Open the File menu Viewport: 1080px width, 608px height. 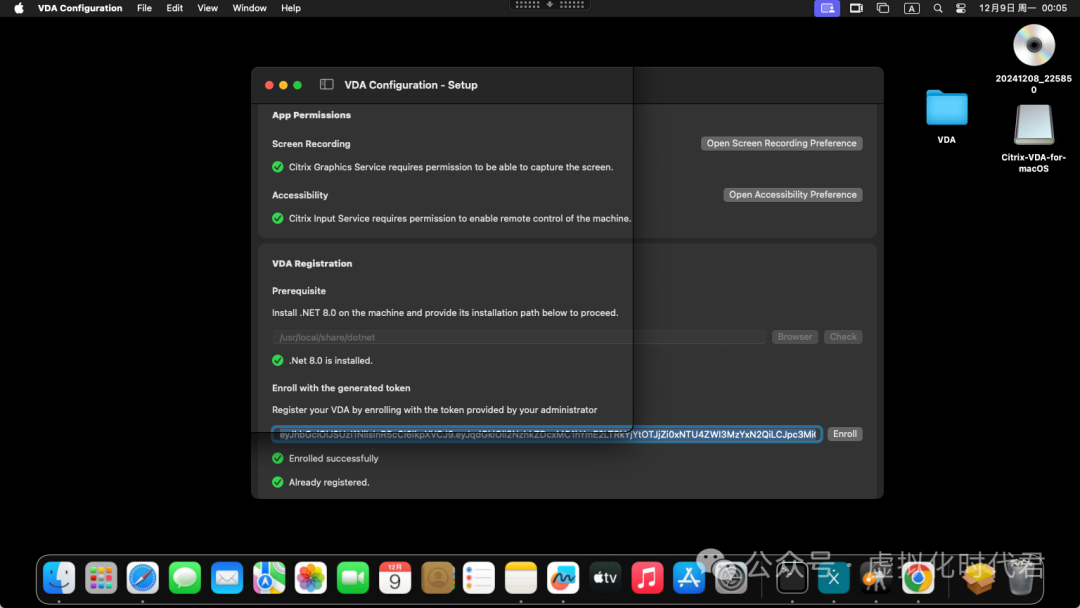coord(144,8)
